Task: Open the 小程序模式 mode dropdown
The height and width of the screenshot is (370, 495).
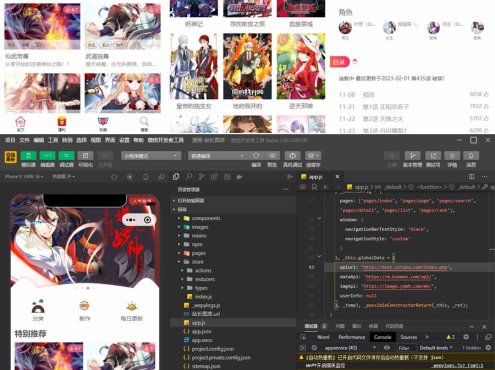Action: (151, 156)
